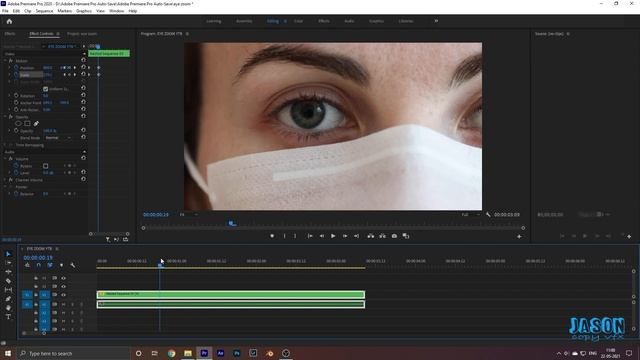Click the insert sequences as nests icon
640x360 pixels.
click(x=27, y=265)
